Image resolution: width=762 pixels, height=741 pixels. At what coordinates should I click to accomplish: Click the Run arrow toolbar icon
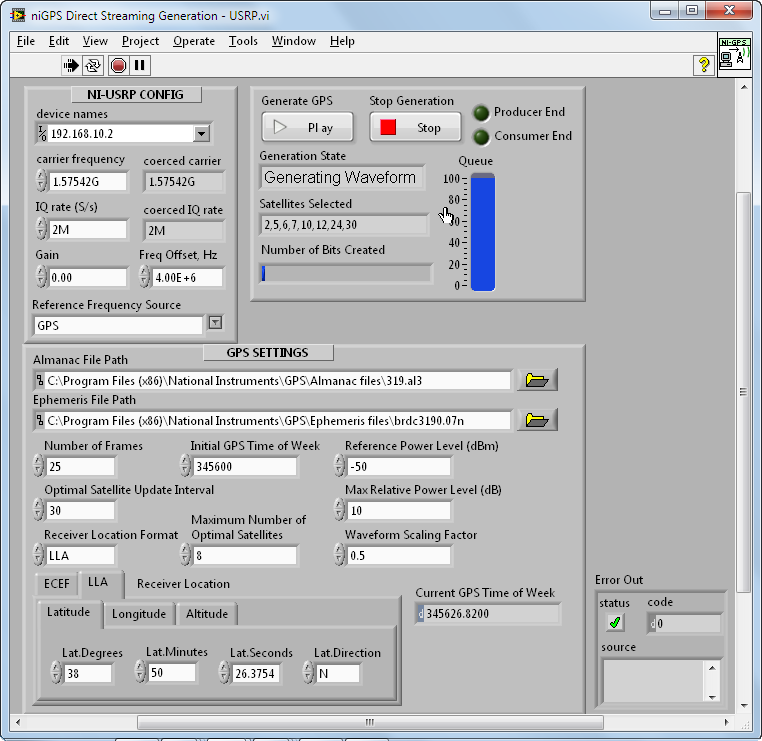[72, 65]
